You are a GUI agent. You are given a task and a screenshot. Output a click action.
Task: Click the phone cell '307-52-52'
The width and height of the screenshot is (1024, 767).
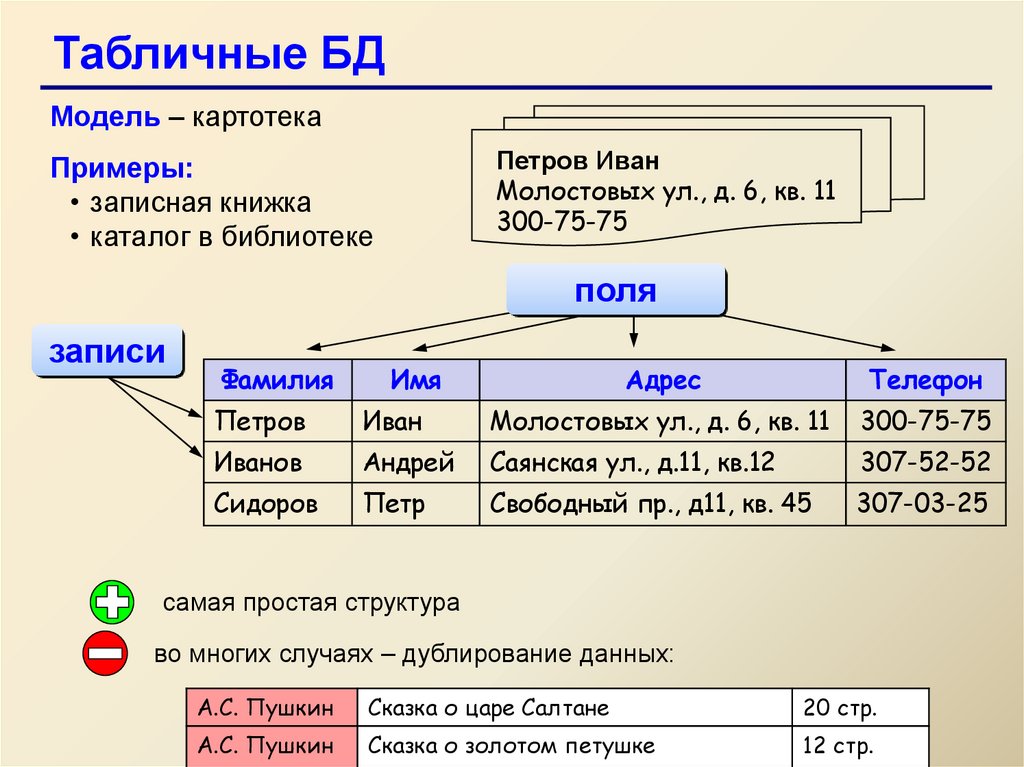click(925, 462)
